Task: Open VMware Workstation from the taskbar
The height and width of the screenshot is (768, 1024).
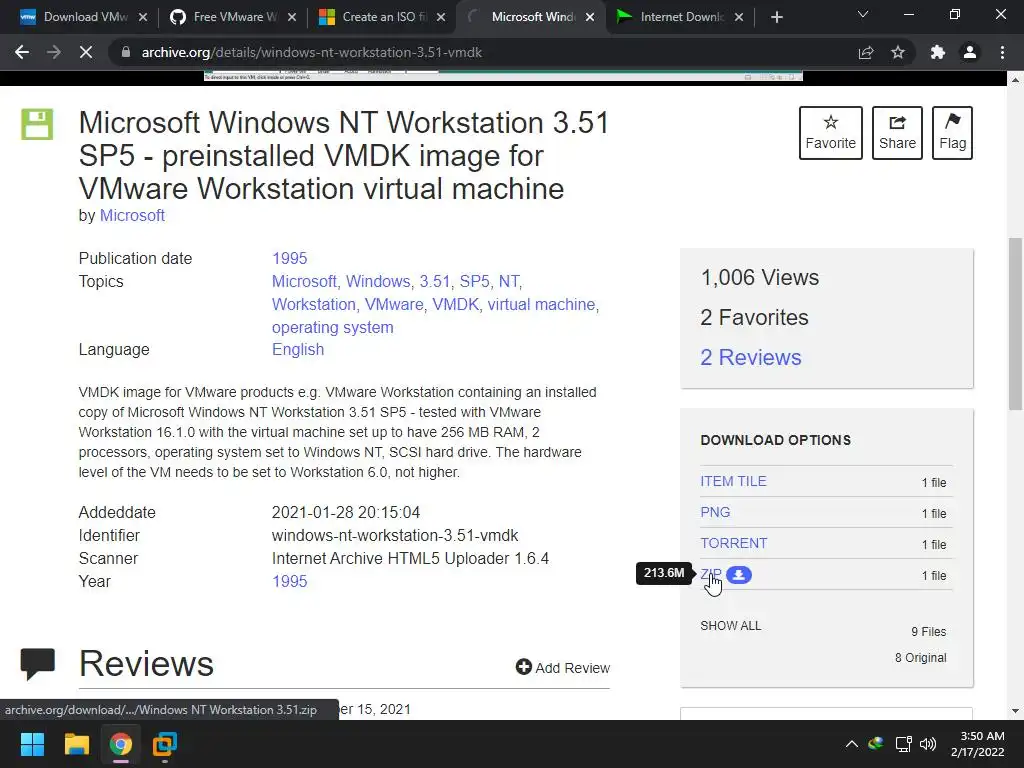Action: 165,744
